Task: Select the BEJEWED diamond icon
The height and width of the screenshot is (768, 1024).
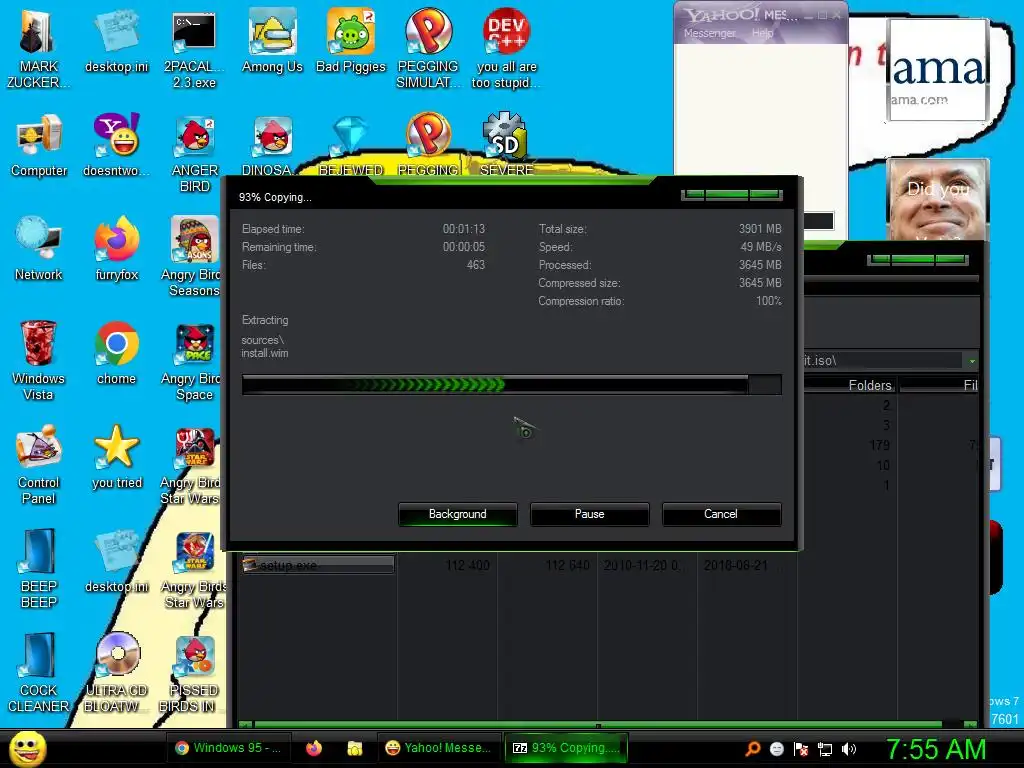Action: click(x=351, y=145)
